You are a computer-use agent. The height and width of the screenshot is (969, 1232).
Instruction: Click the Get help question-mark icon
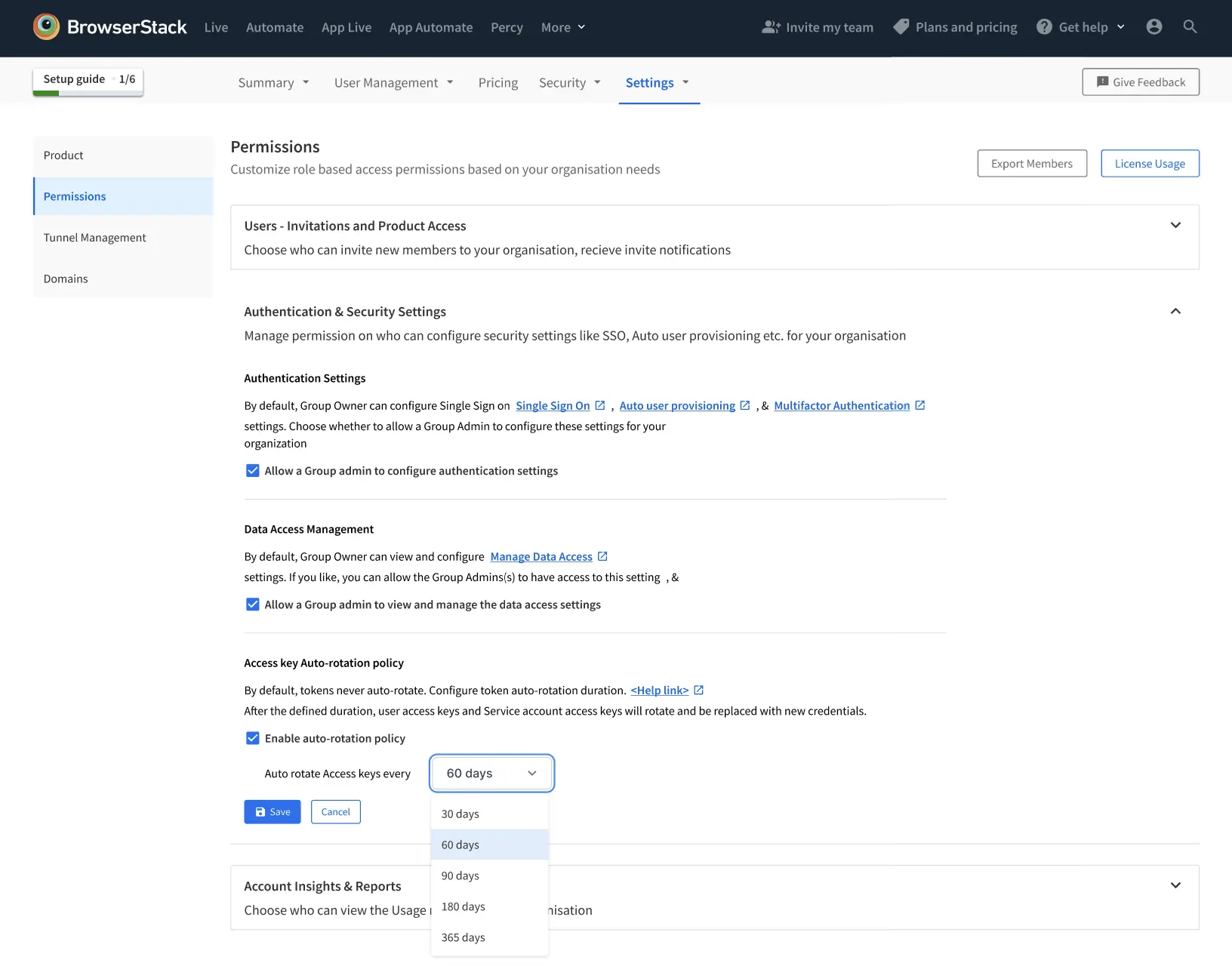tap(1044, 27)
